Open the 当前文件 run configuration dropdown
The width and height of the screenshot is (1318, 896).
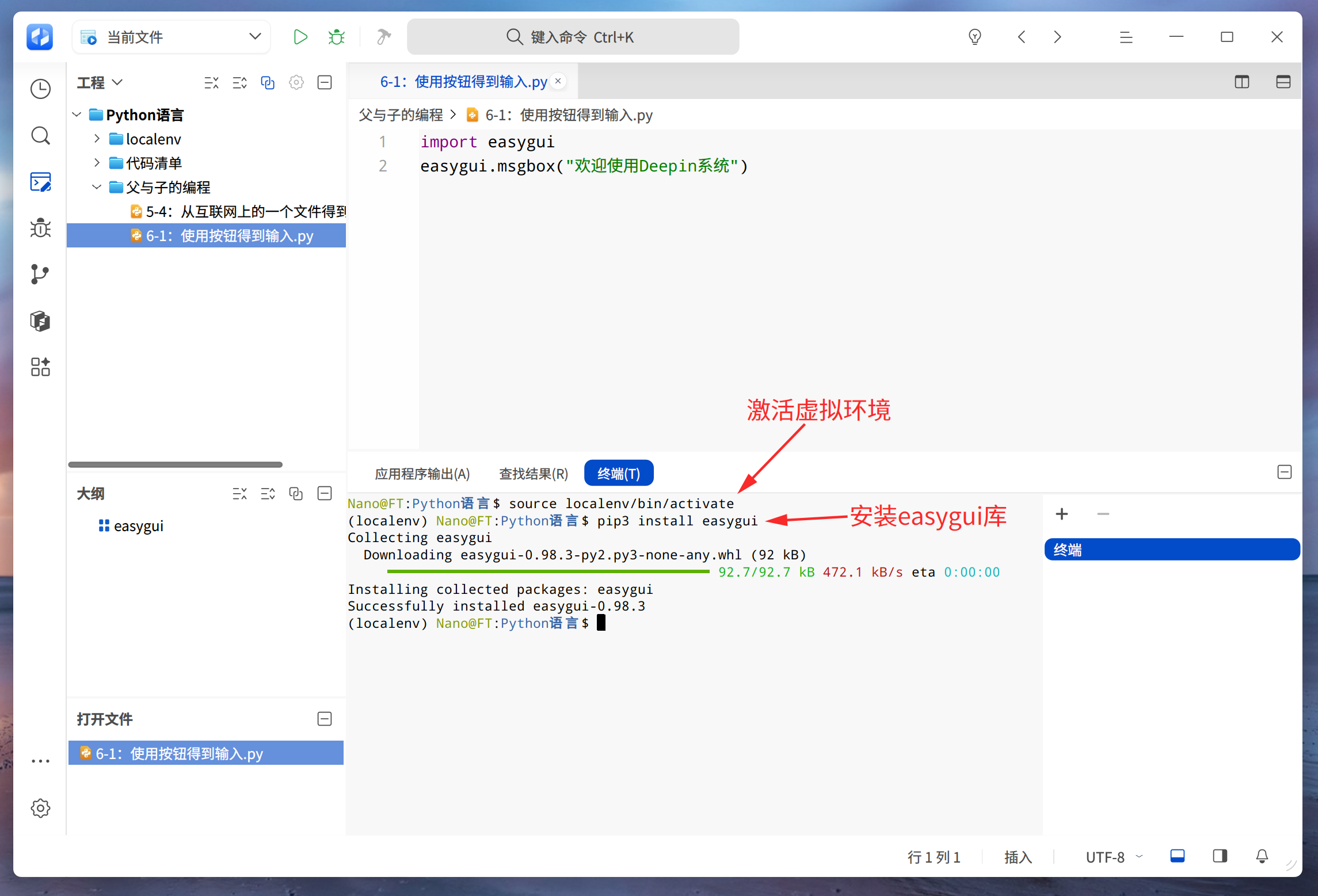pyautogui.click(x=172, y=37)
